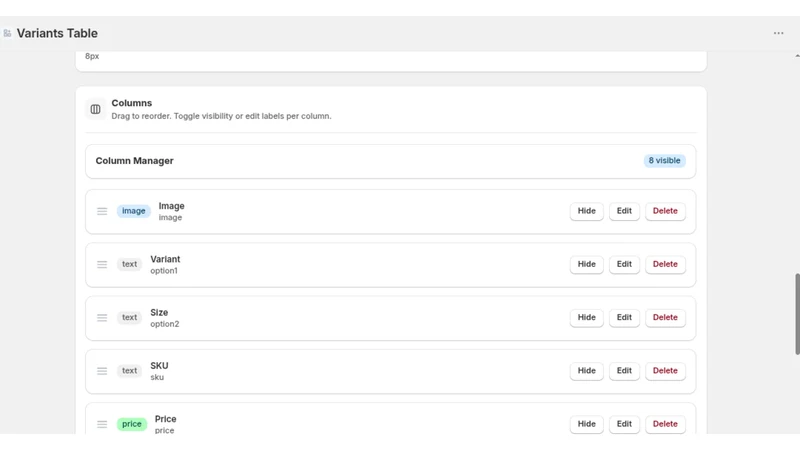Viewport: 800px width, 450px height.
Task: Click the Columns section icon
Action: (95, 109)
